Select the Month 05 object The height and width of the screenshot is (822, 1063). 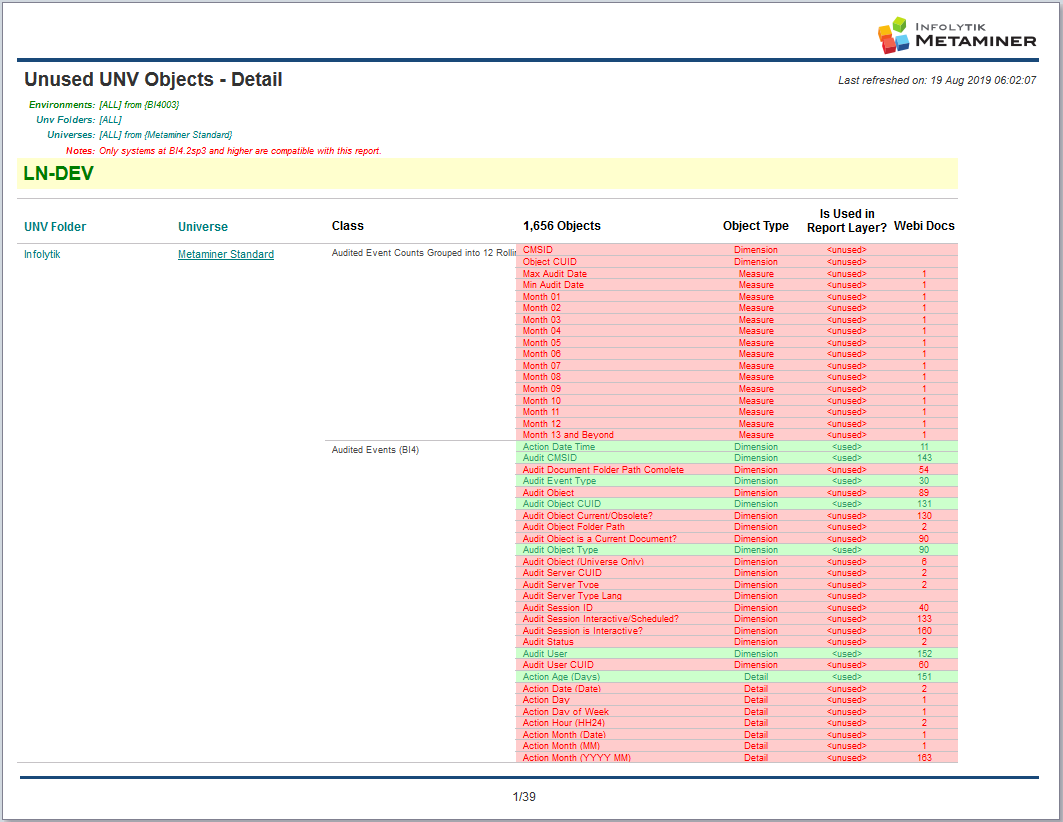pyautogui.click(x=542, y=343)
